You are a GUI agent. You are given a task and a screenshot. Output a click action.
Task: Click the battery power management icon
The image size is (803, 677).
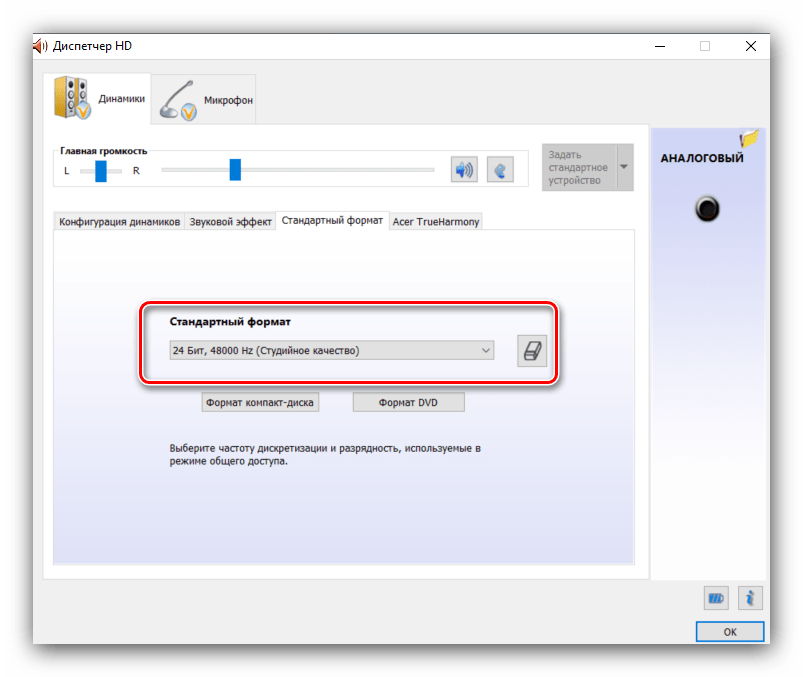716,599
